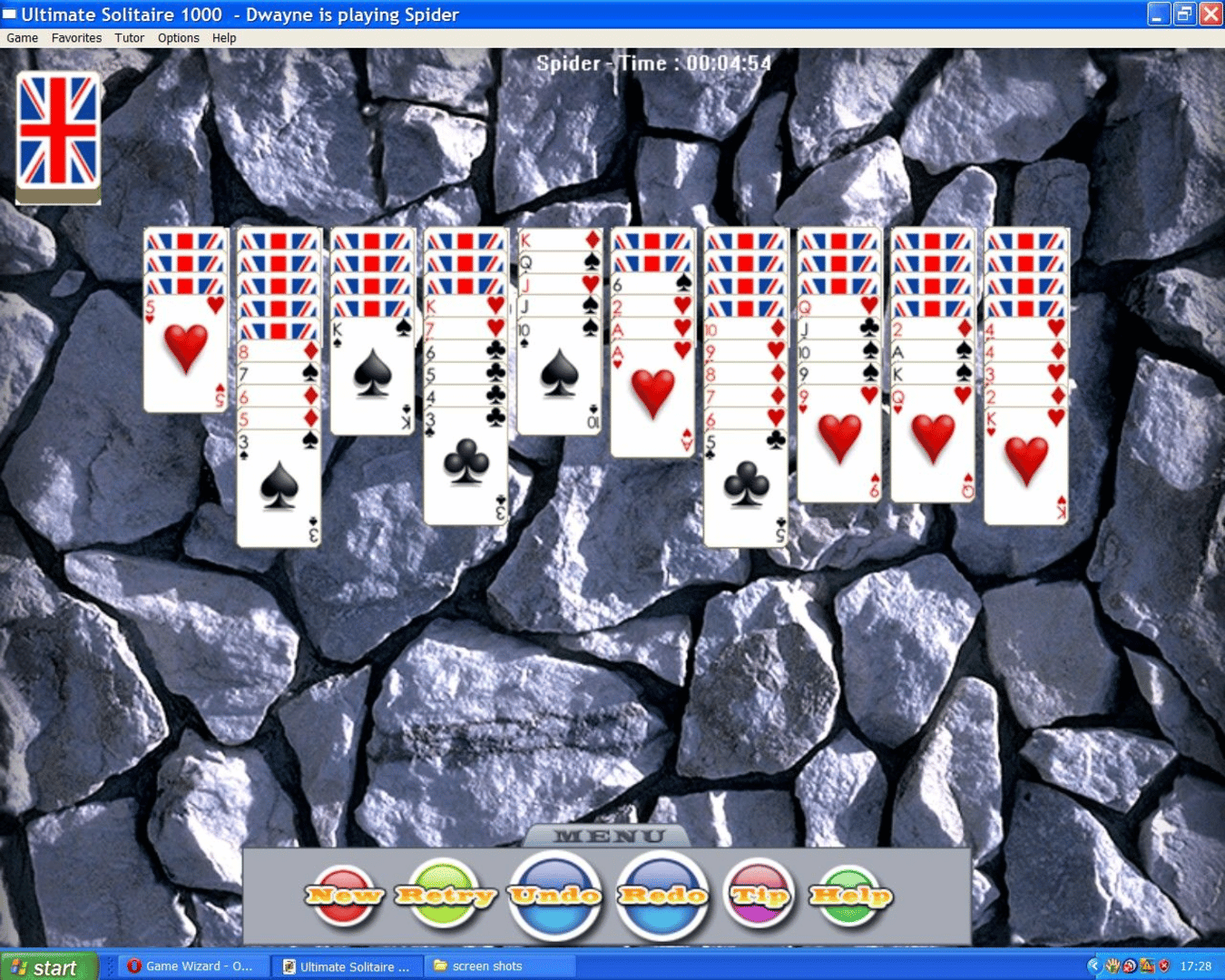Select the Queen of hearts in eighth column
This screenshot has width=1225, height=980.
pos(839,306)
